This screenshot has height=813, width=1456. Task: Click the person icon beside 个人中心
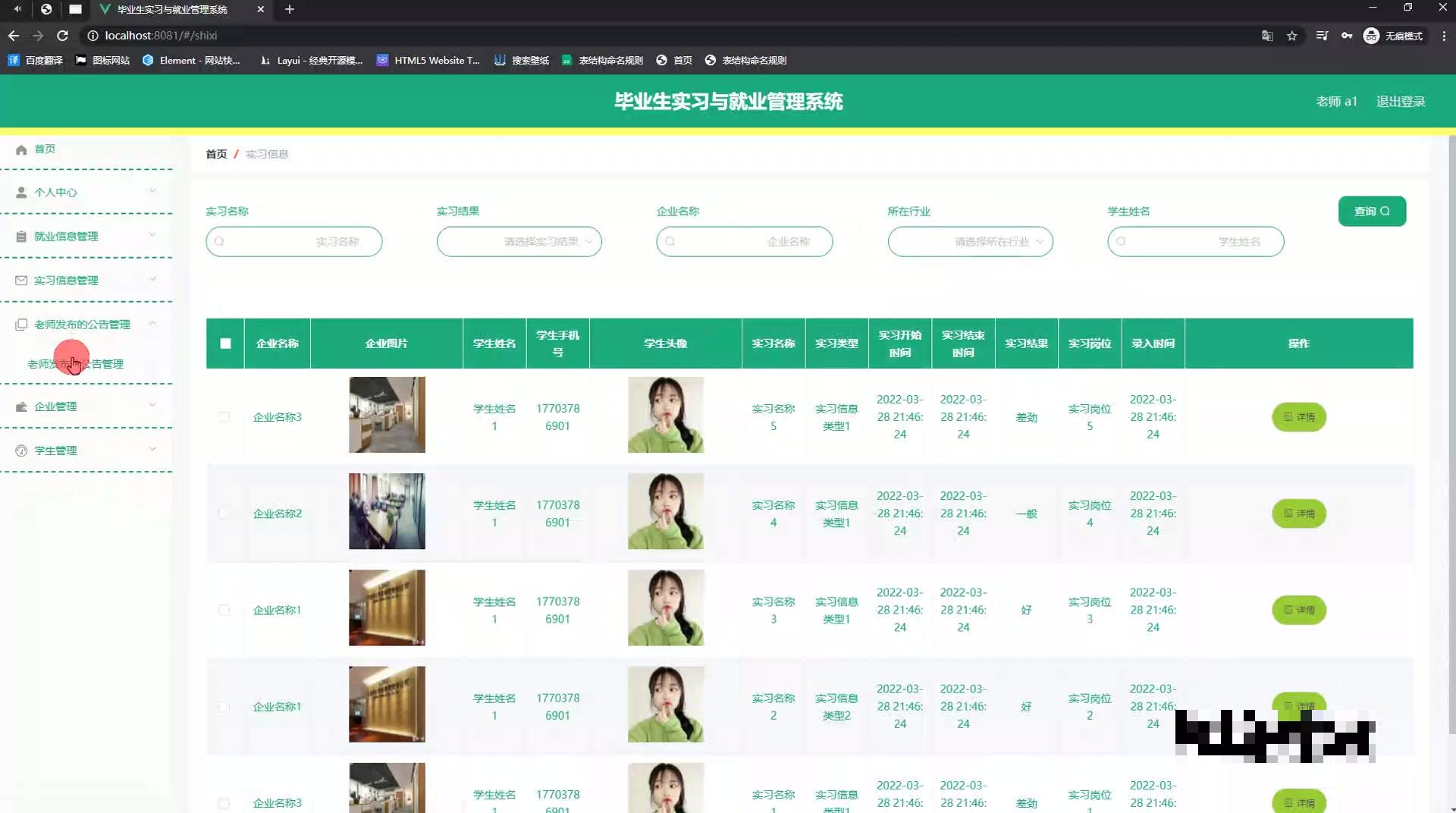(x=21, y=192)
